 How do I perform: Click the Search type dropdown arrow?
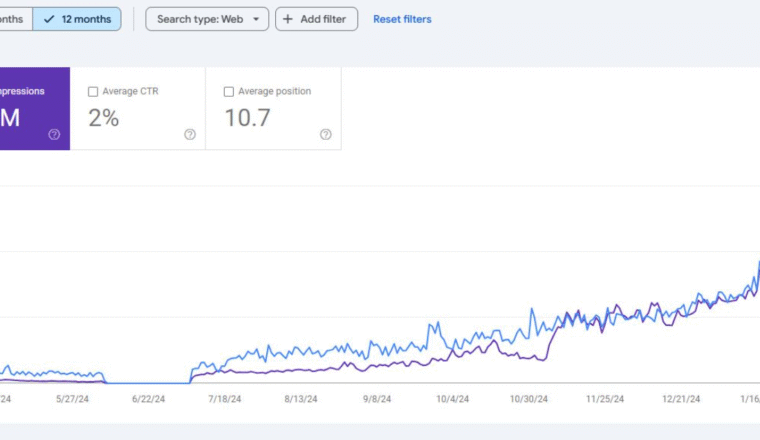(256, 19)
